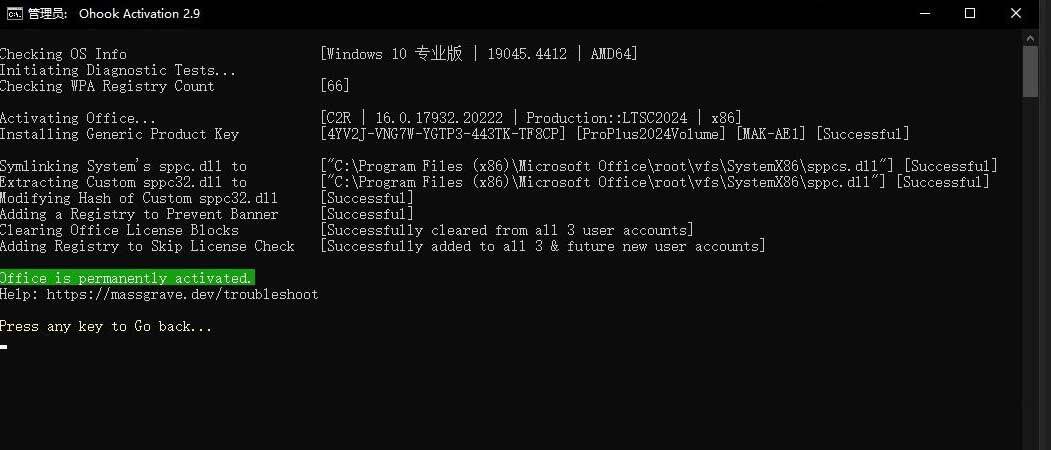Click the vertical scrollbar thumb
Image resolution: width=1051 pixels, height=450 pixels.
1031,72
